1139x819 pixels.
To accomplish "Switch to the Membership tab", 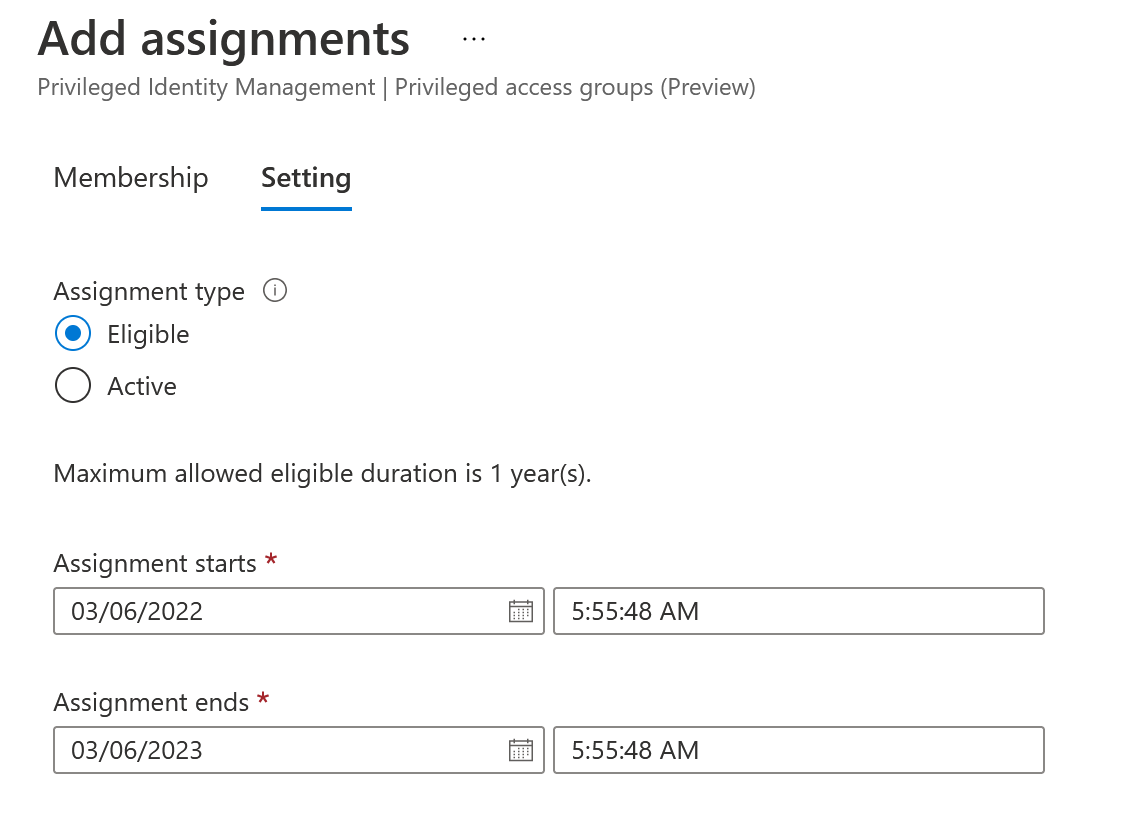I will tap(131, 178).
